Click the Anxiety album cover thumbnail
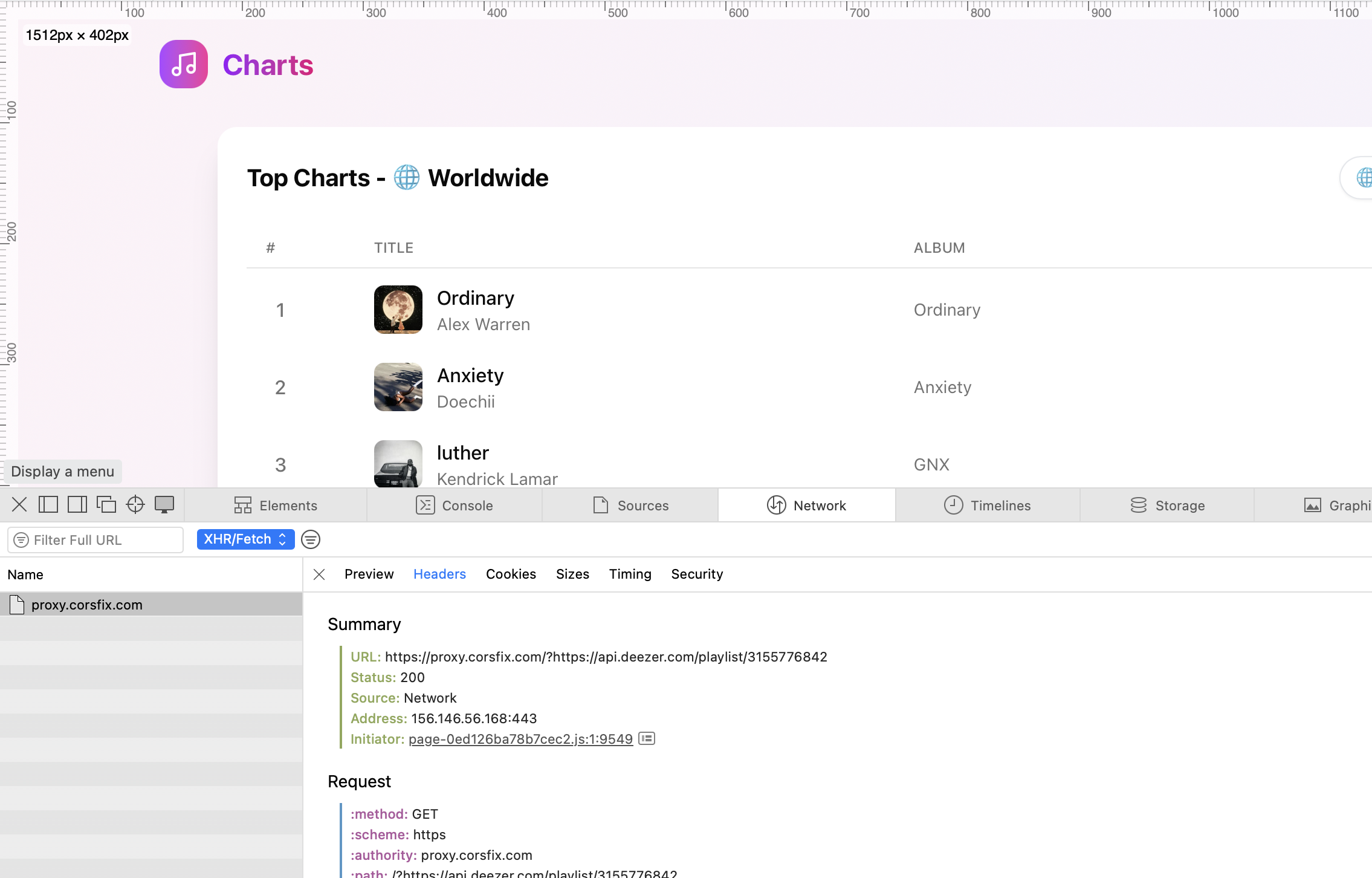Image resolution: width=1372 pixels, height=878 pixels. [398, 387]
